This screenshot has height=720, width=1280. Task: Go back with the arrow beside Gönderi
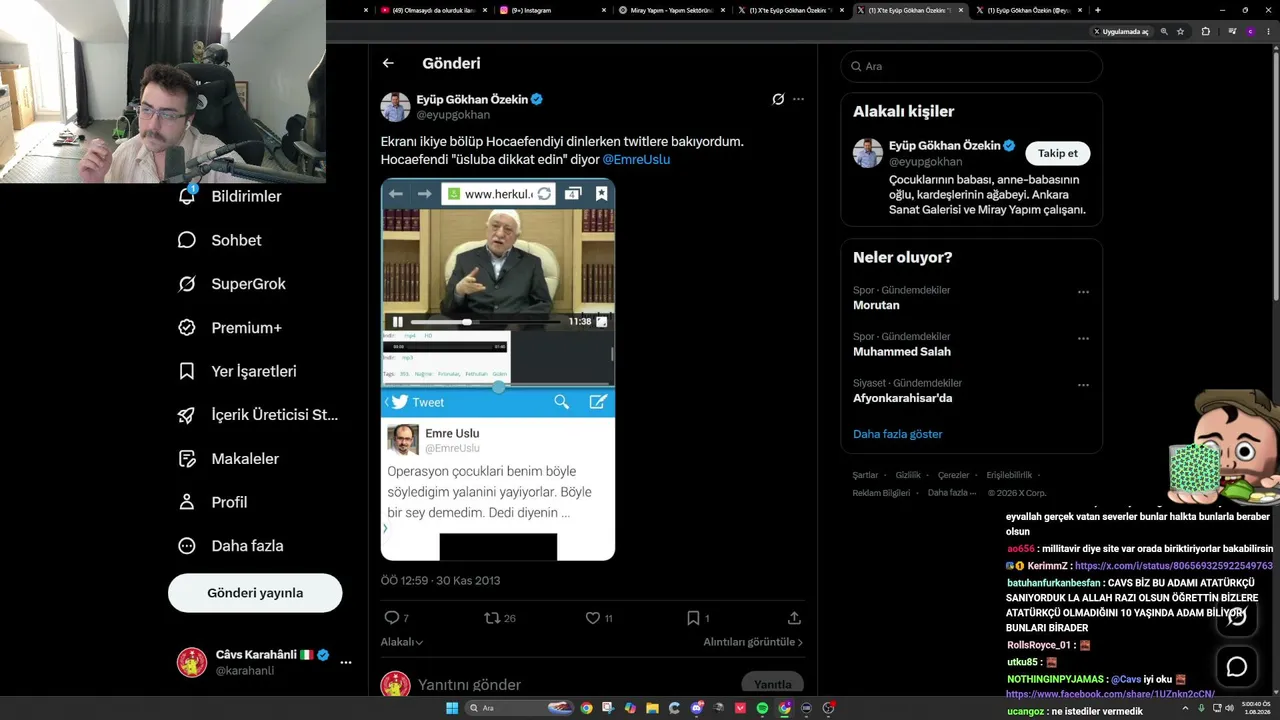pos(388,63)
